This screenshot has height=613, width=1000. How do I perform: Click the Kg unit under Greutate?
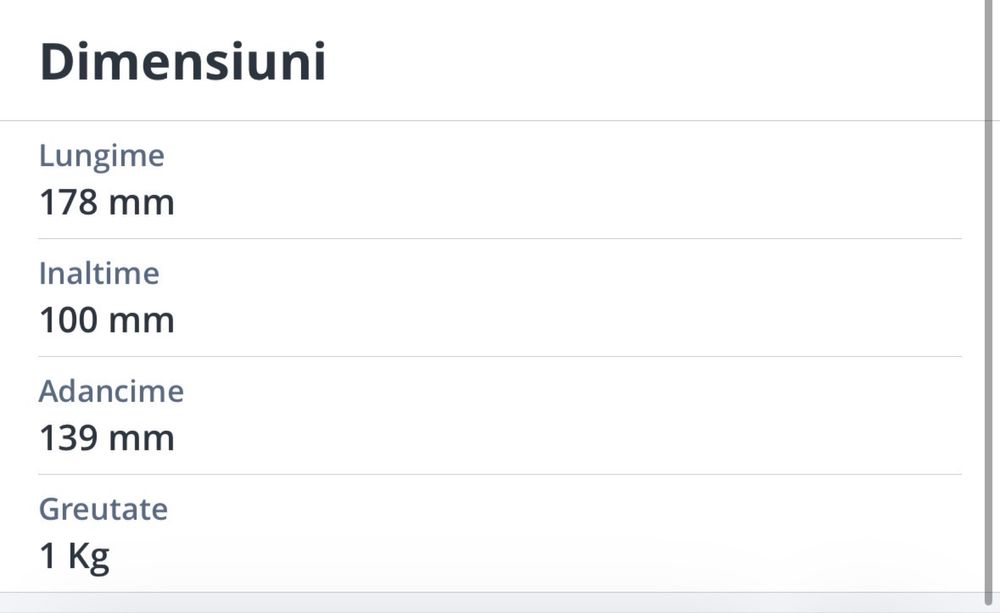[88, 557]
